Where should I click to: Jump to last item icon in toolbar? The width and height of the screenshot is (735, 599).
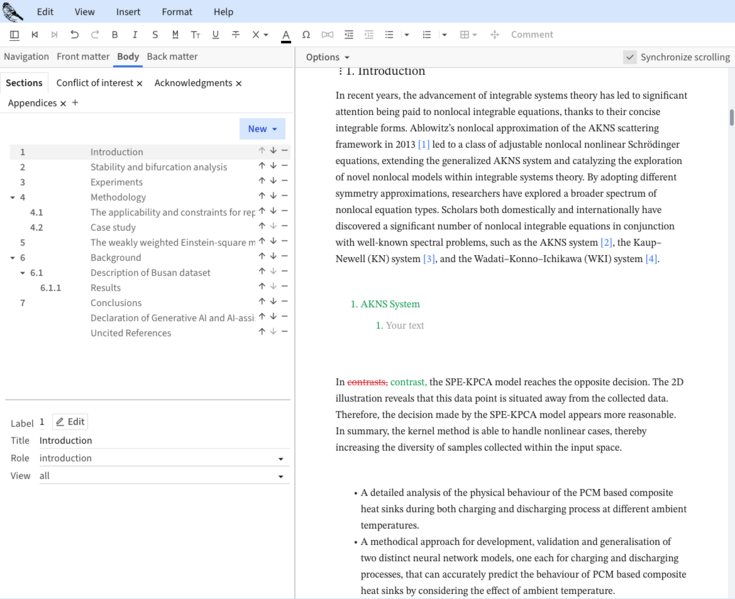54,35
